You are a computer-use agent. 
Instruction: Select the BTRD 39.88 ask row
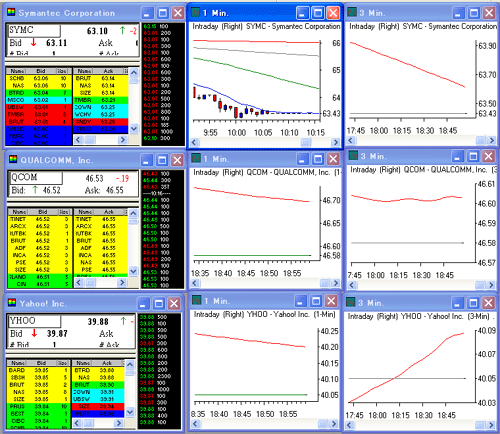tap(98, 370)
